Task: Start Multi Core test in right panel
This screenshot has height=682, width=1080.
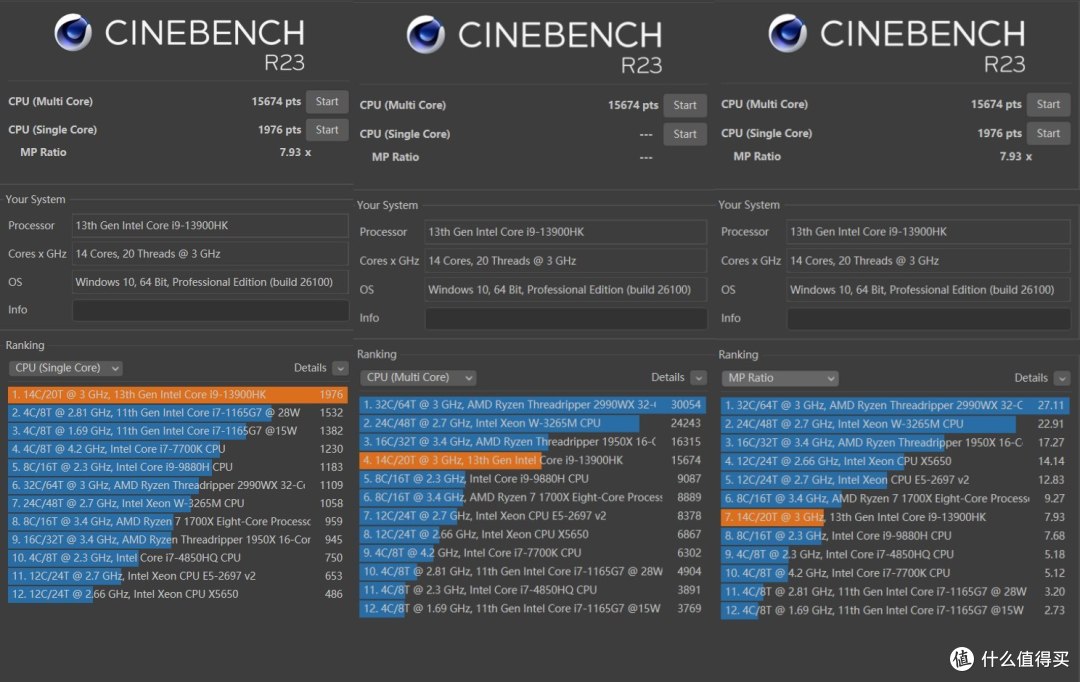Action: [1048, 104]
